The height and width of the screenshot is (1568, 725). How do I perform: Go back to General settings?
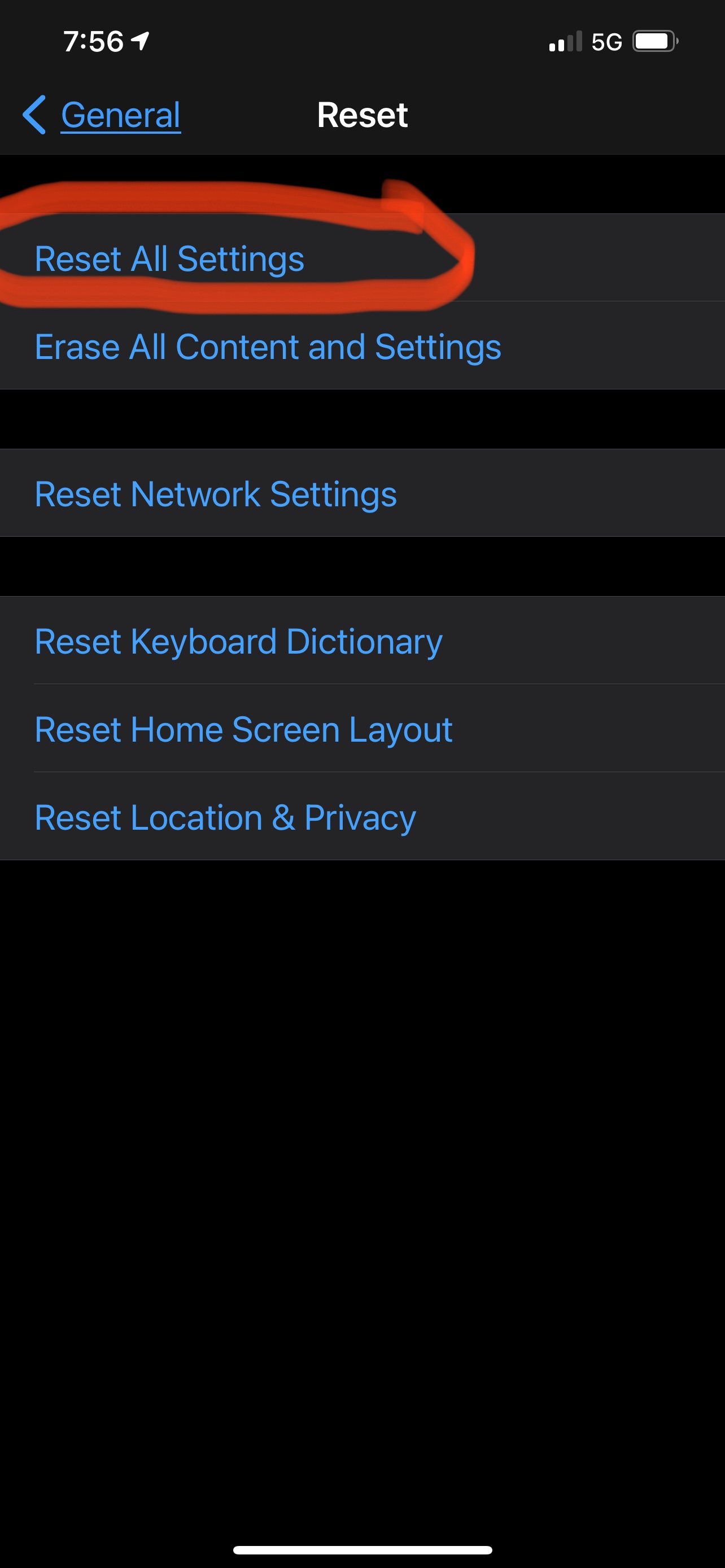120,115
